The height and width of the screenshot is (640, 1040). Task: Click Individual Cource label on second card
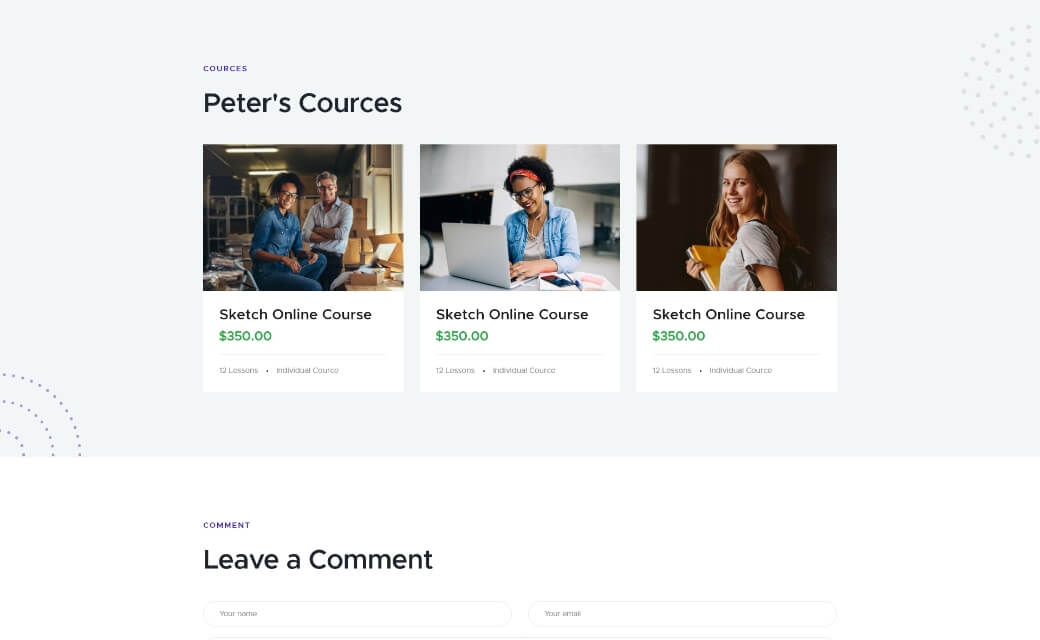point(524,371)
